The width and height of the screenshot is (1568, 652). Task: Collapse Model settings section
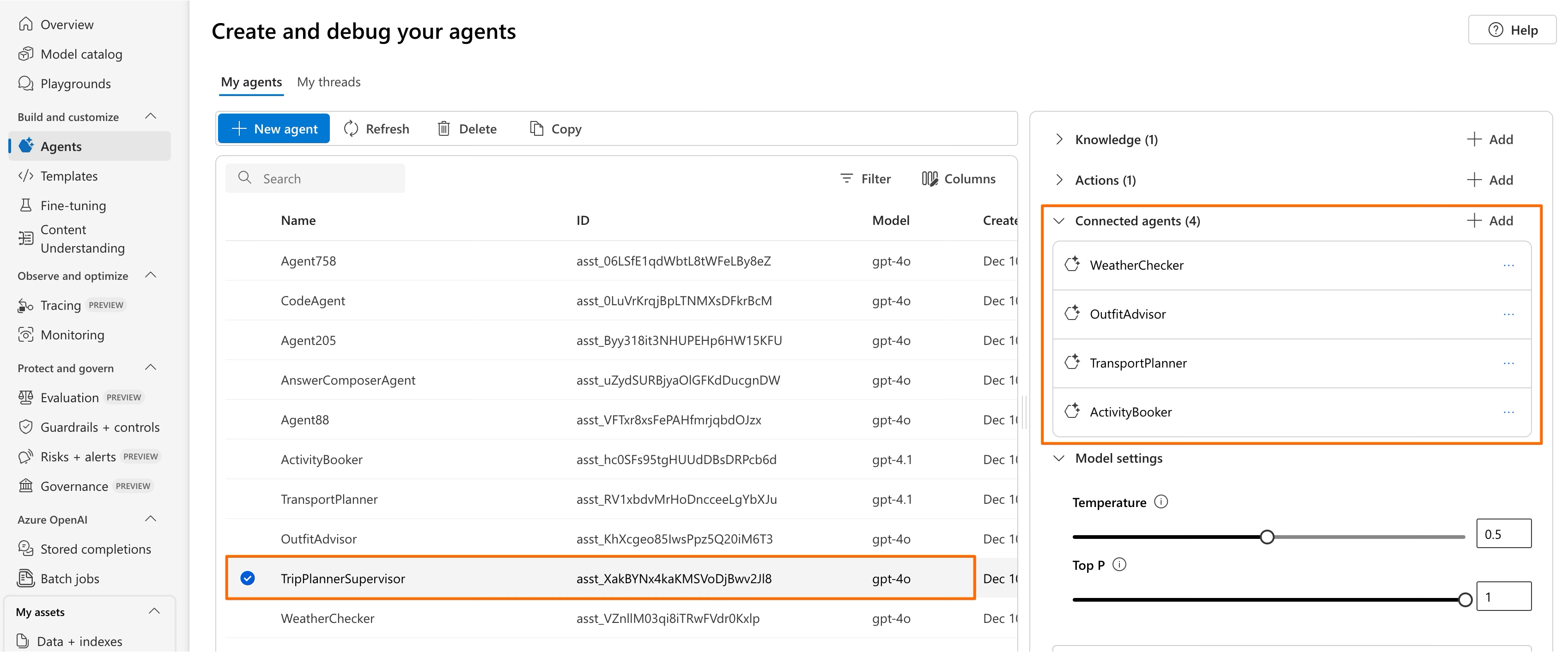click(1059, 458)
